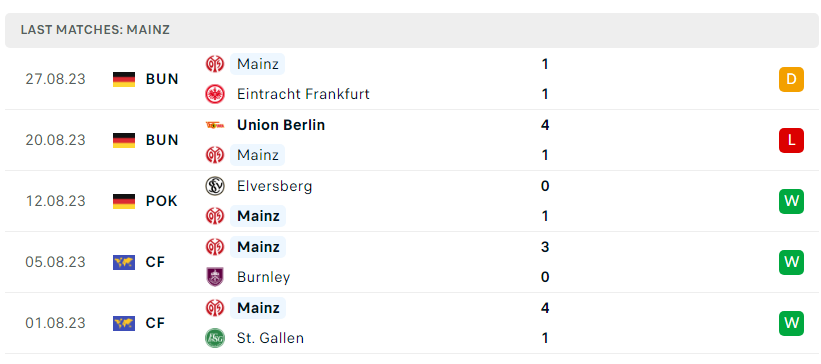This screenshot has width=821, height=364.
Task: Select the St. Gallen team name
Action: pos(270,338)
